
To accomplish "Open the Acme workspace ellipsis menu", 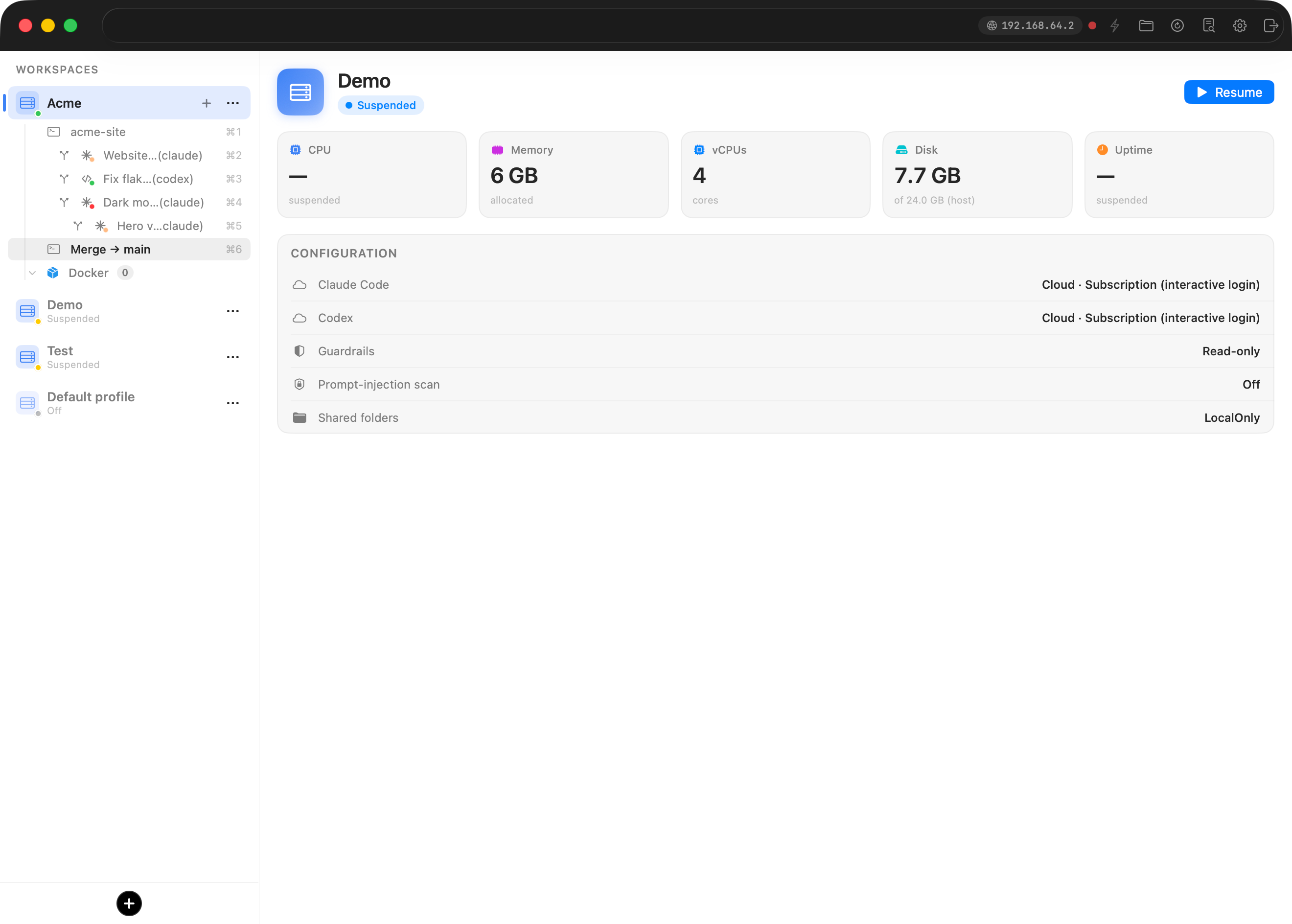I will point(232,103).
